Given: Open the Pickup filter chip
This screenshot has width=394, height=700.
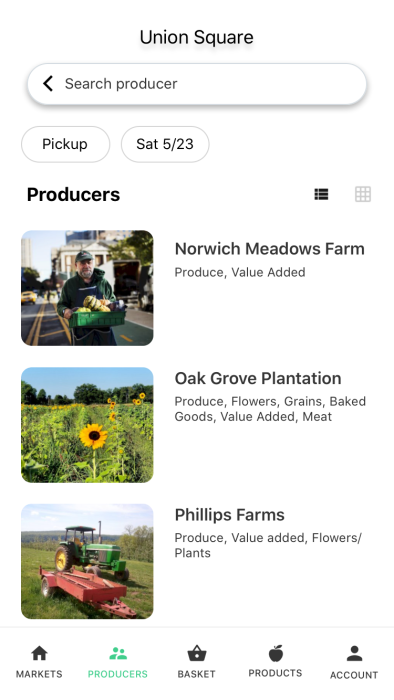Looking at the screenshot, I should click(66, 144).
